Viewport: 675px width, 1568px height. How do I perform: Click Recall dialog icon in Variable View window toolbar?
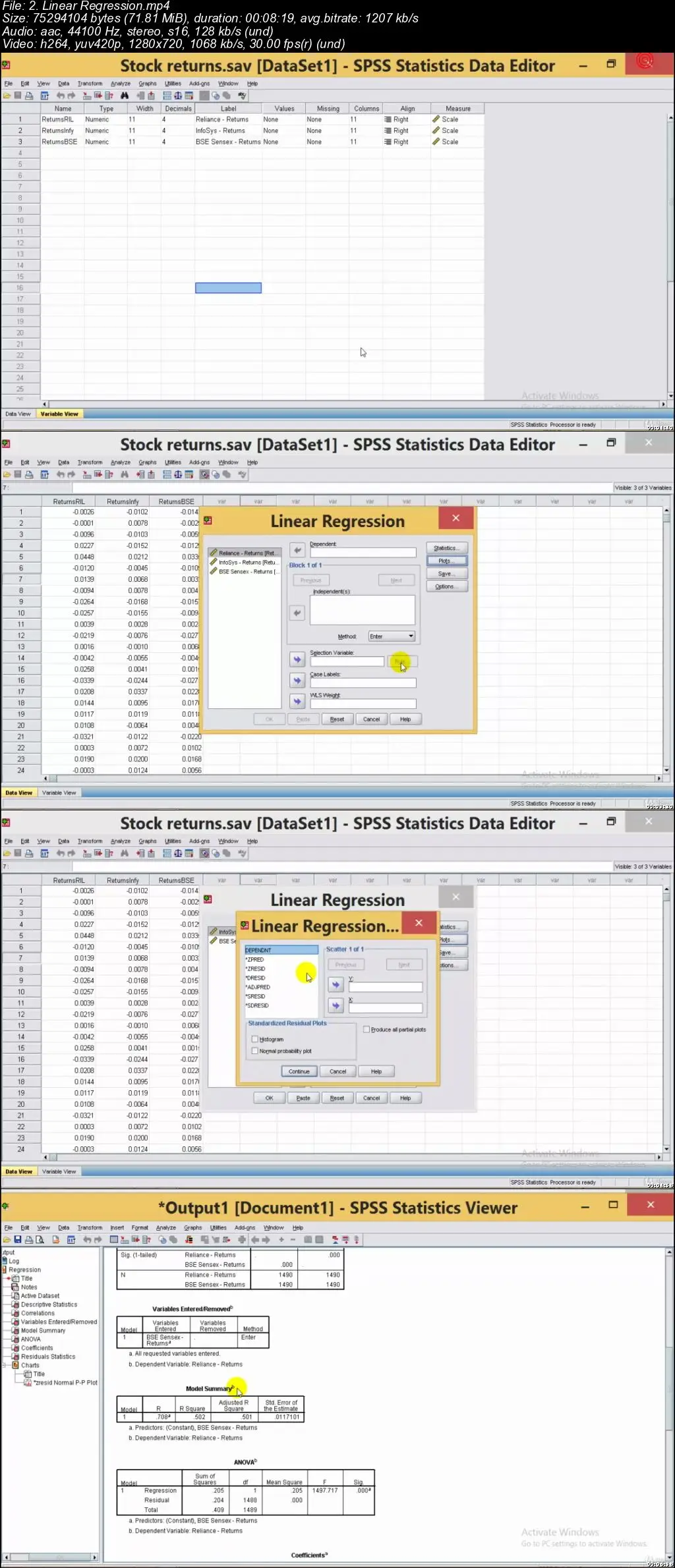click(x=45, y=96)
